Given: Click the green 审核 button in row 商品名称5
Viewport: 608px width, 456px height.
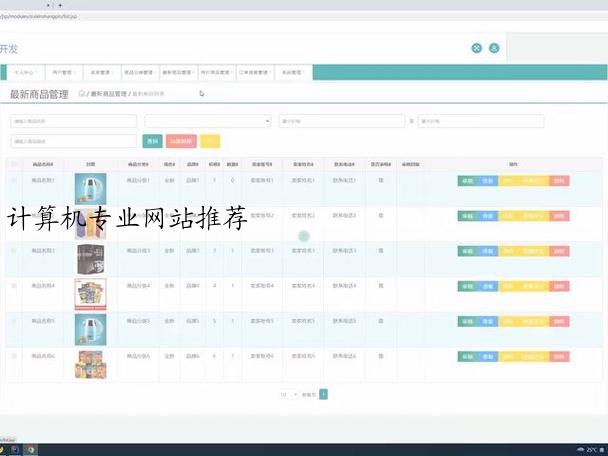Looking at the screenshot, I should [x=467, y=321].
